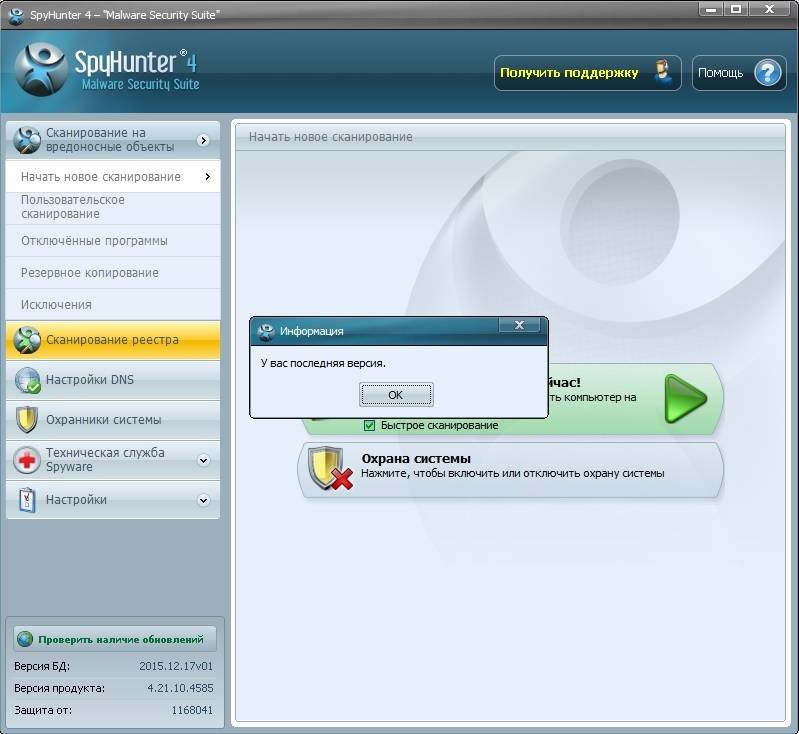The height and width of the screenshot is (734, 799).
Task: Expand the Техническая служба Spyware section
Action: click(x=203, y=460)
